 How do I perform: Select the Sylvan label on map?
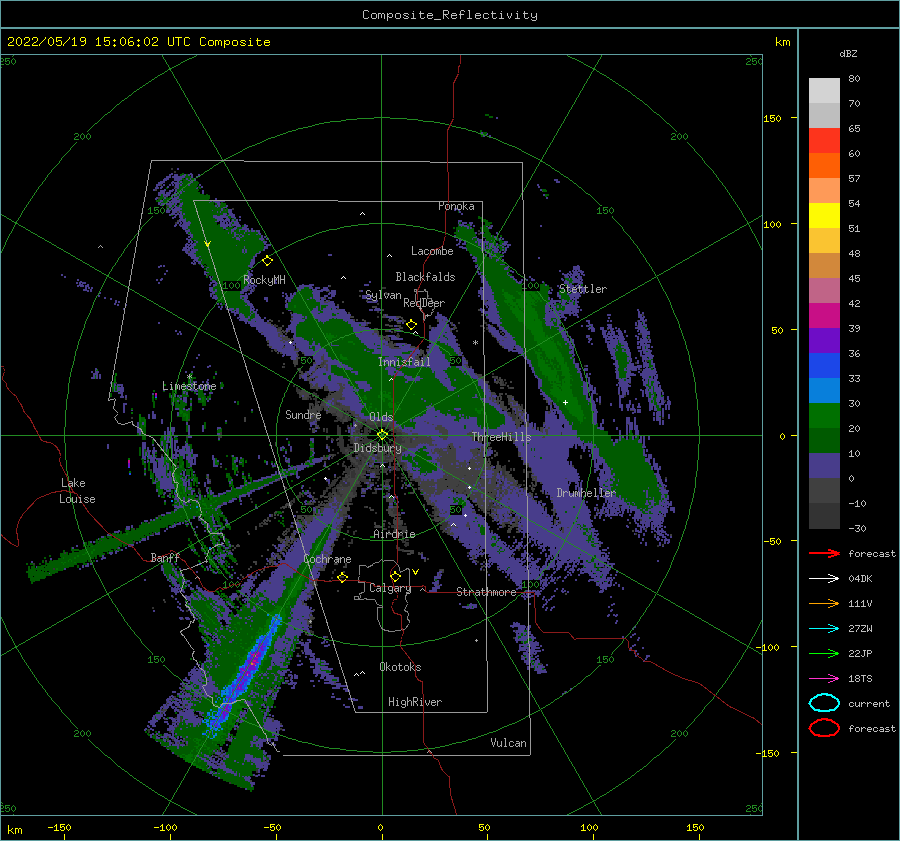point(383,295)
